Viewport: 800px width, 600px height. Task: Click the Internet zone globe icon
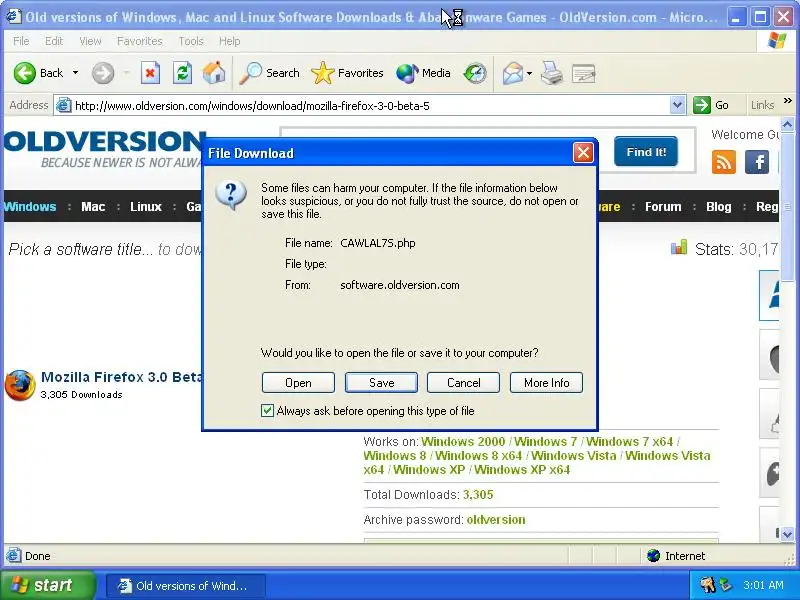(653, 556)
